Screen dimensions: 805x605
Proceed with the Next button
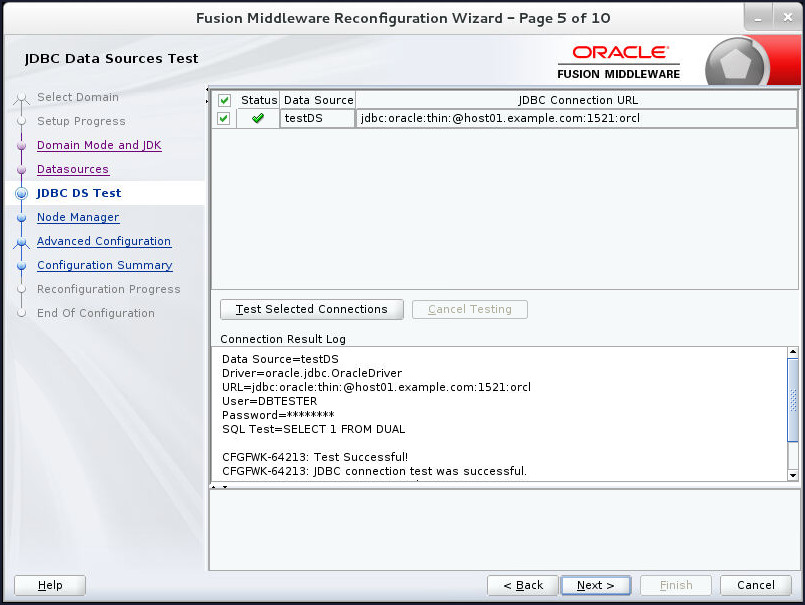tap(596, 585)
